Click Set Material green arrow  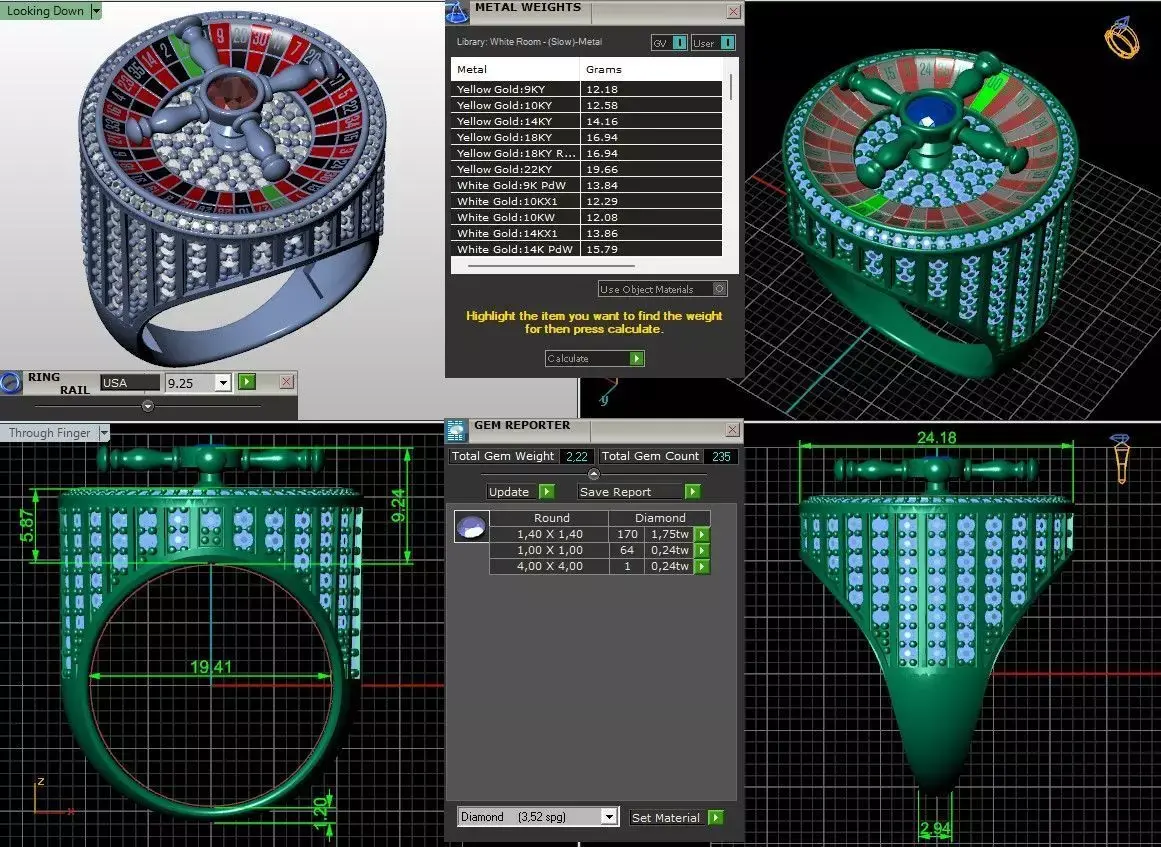coord(715,817)
